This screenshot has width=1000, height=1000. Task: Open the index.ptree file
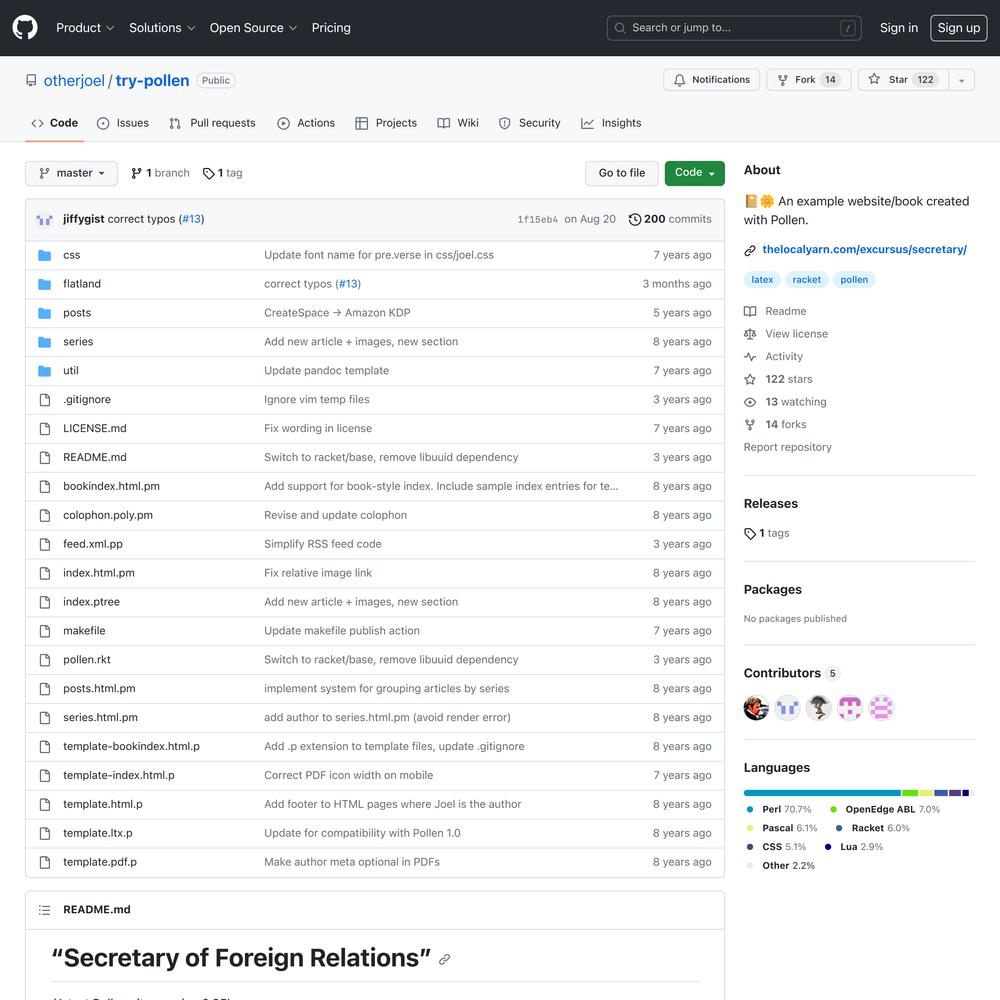pyautogui.click(x=91, y=602)
